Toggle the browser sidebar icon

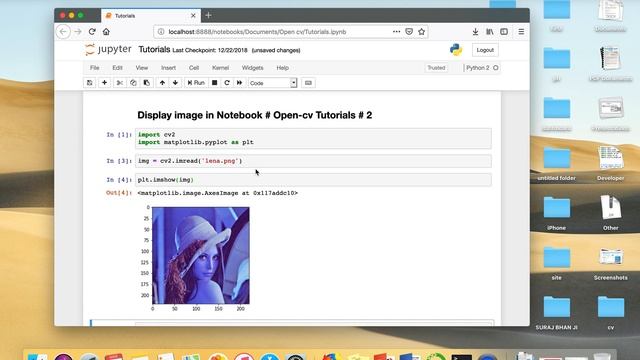(504, 32)
